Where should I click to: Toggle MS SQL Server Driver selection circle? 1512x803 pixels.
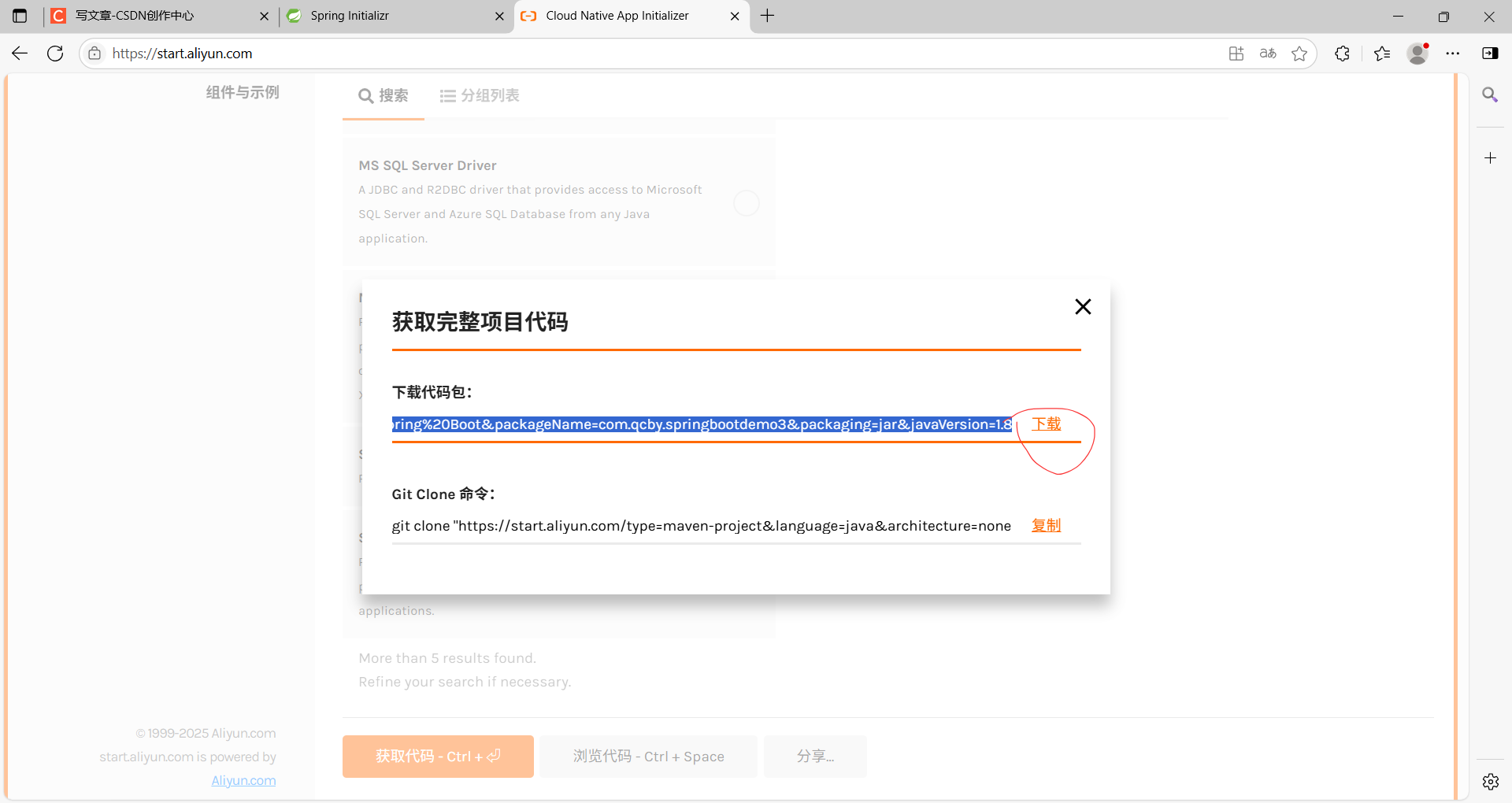[x=747, y=203]
